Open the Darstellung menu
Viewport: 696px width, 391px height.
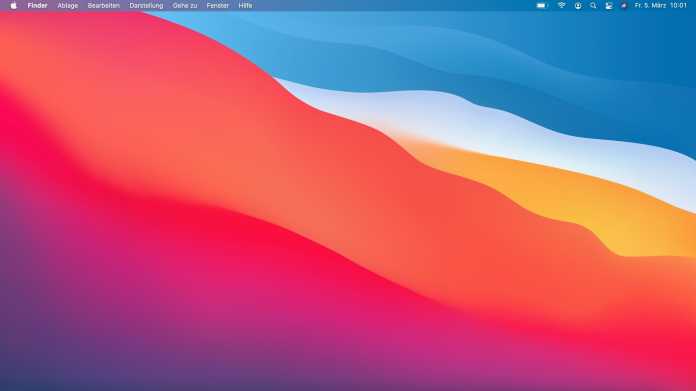coord(146,6)
